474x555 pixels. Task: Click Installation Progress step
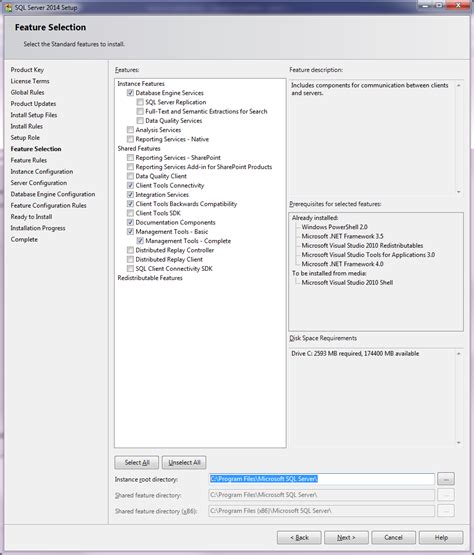[38, 228]
